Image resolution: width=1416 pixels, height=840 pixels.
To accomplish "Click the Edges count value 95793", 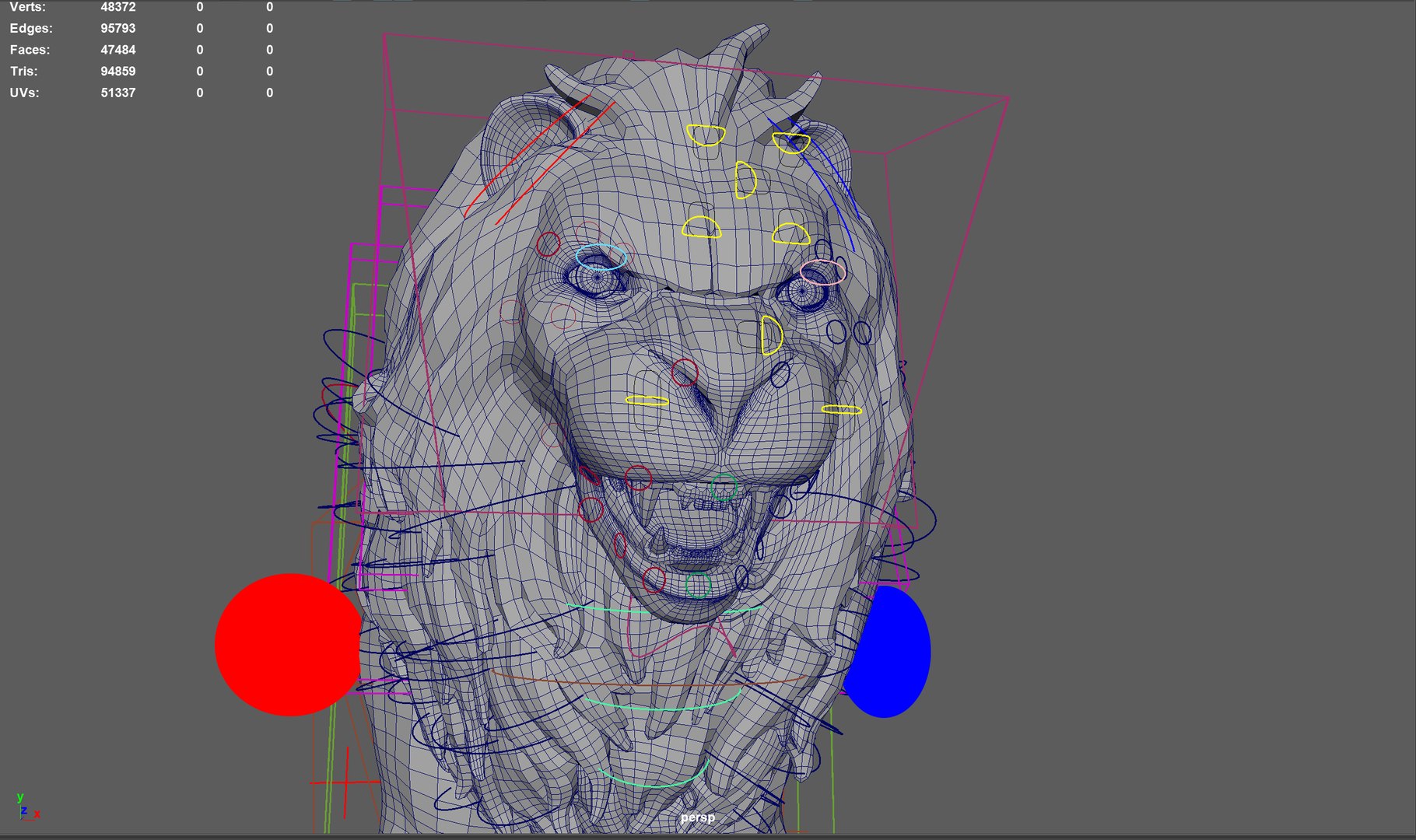I will point(118,28).
